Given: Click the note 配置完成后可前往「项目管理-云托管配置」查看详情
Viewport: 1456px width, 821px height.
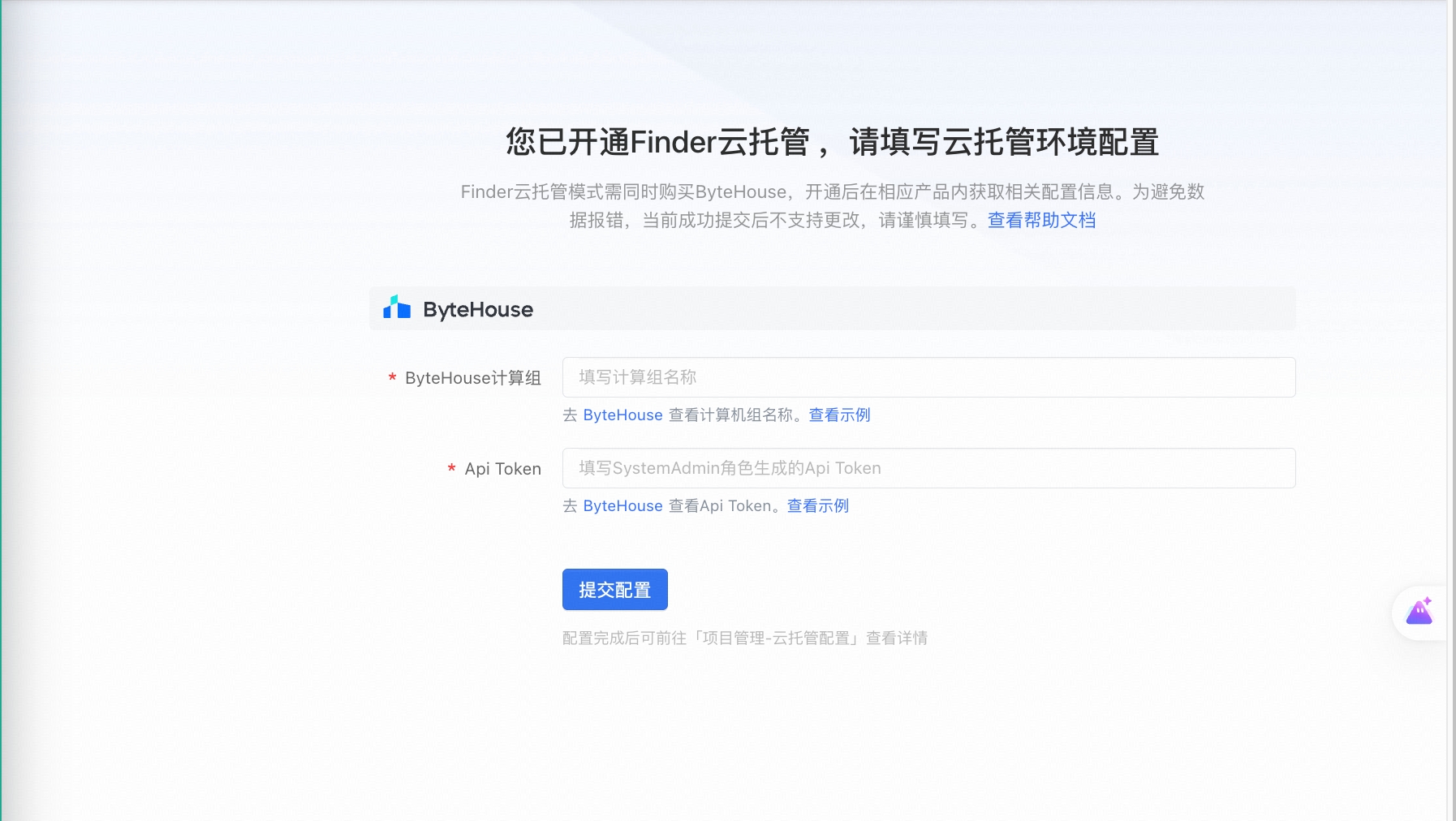Looking at the screenshot, I should tap(745, 638).
